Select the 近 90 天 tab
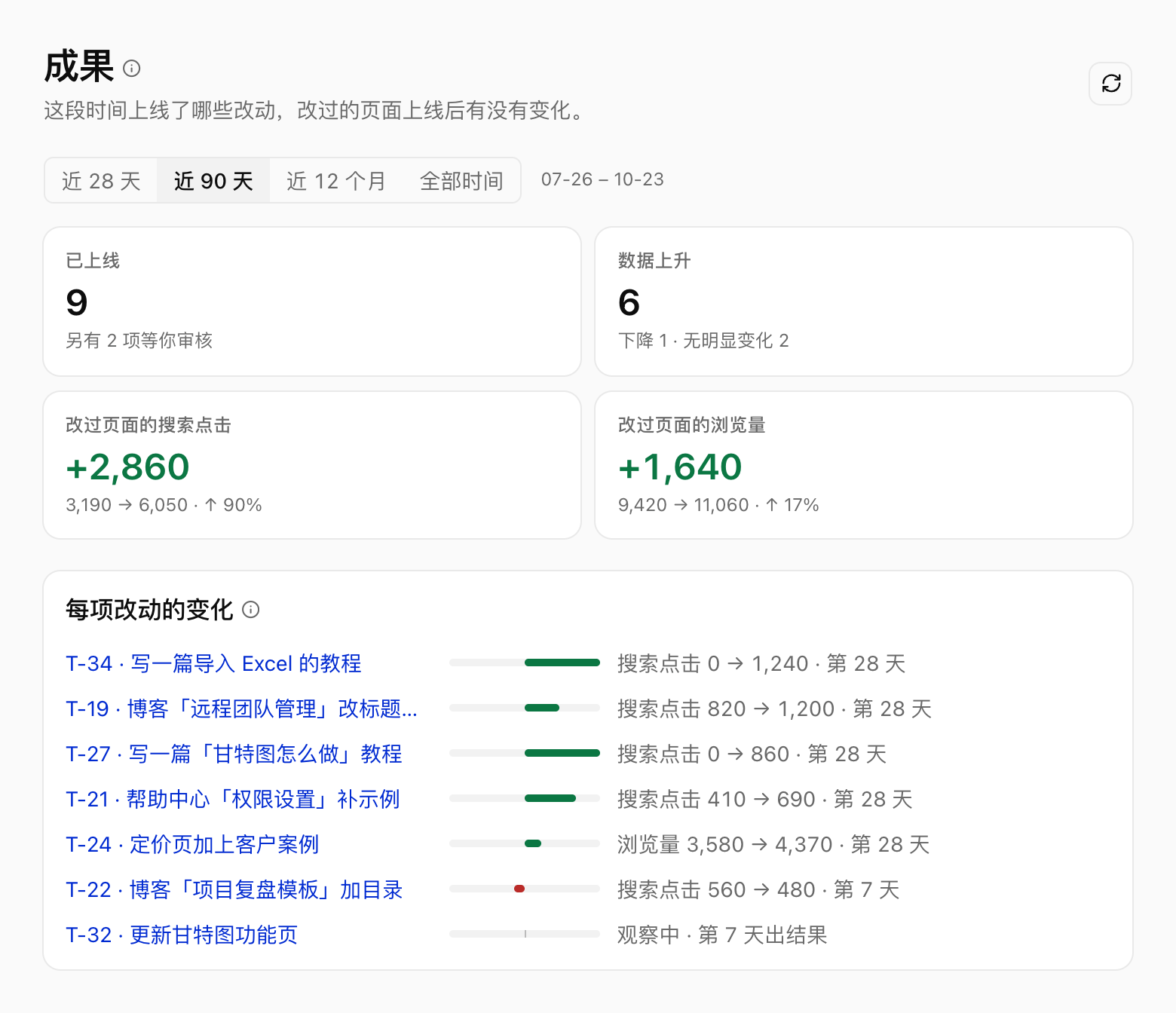Viewport: 1176px width, 1013px height. [213, 180]
